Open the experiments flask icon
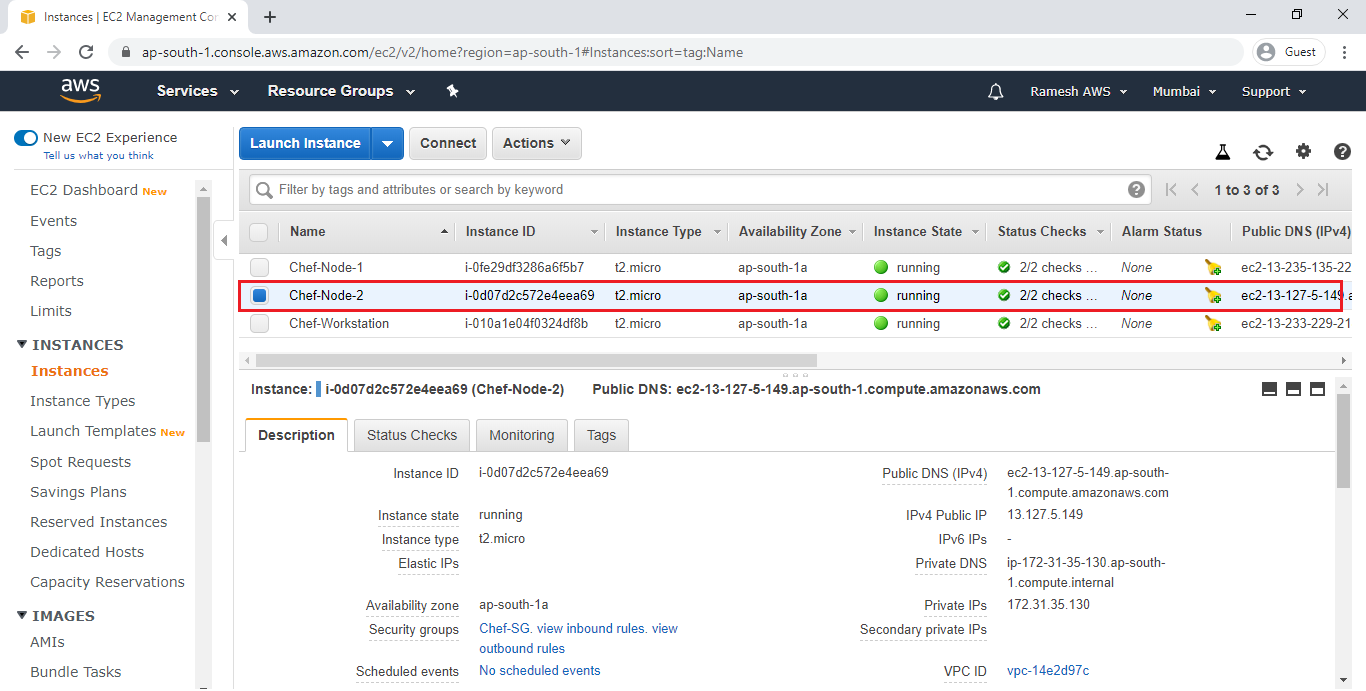 (x=1222, y=152)
